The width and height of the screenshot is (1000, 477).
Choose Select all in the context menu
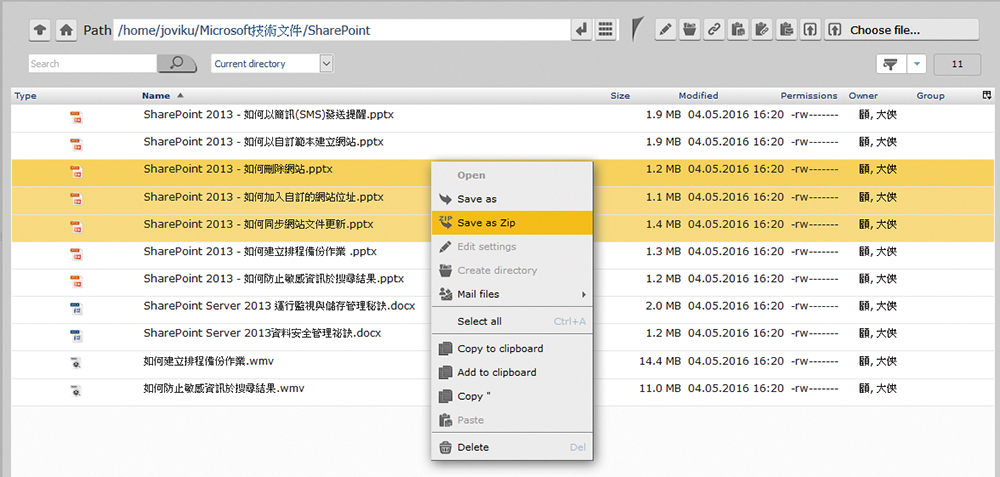click(x=512, y=321)
